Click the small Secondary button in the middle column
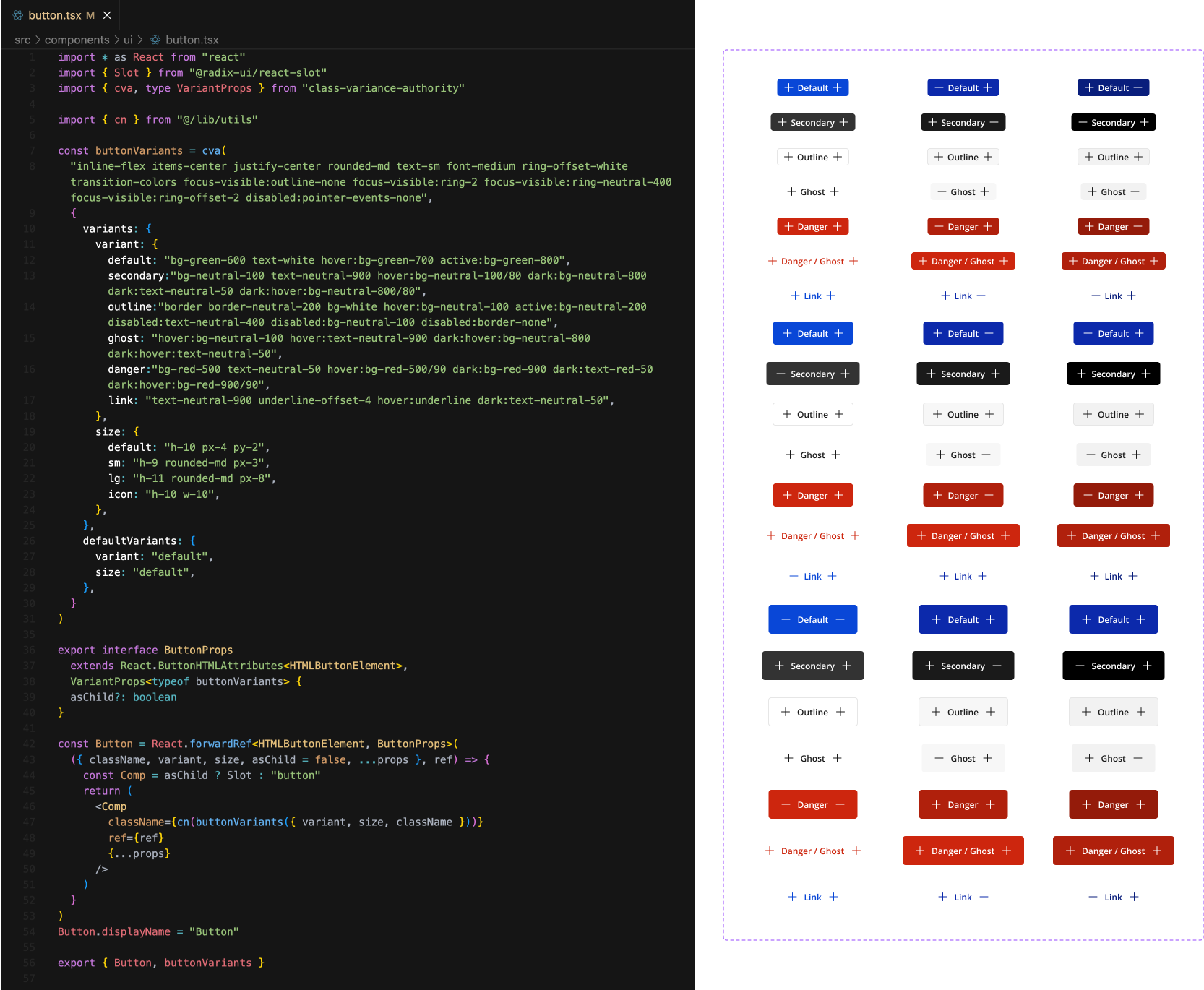The height and width of the screenshot is (990, 1204). (963, 122)
